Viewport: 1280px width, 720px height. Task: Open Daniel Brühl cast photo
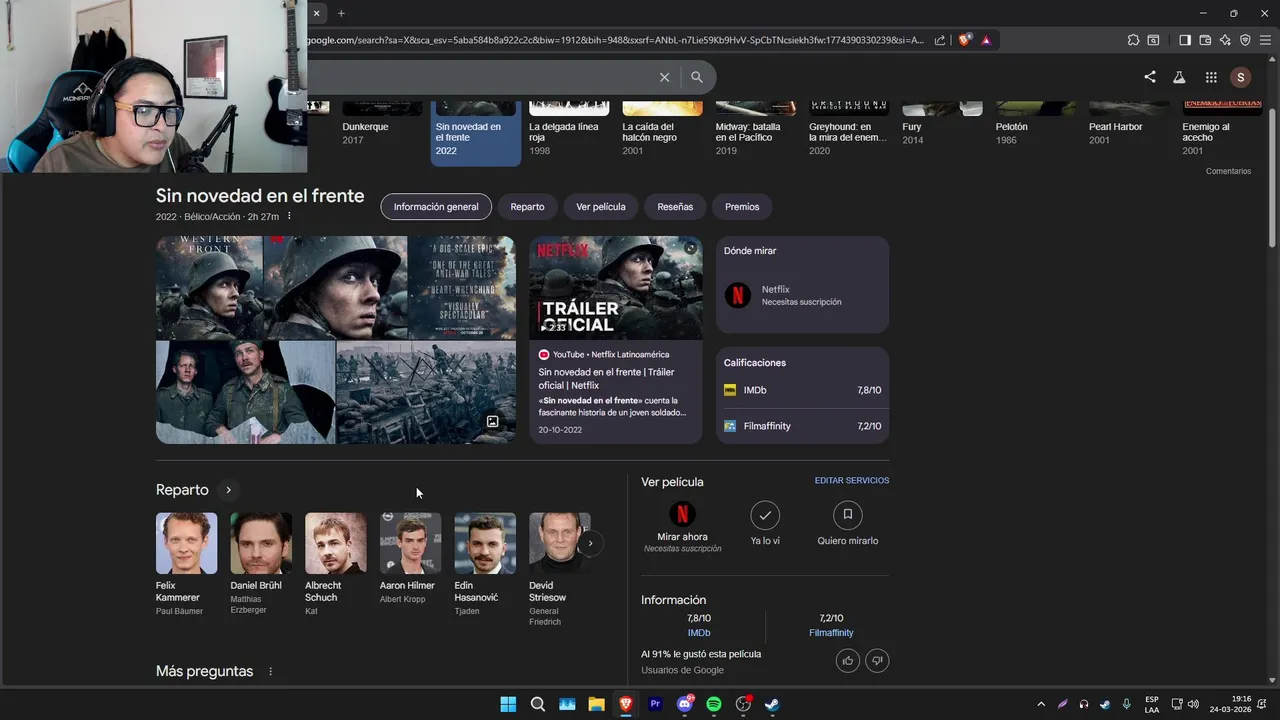(261, 543)
